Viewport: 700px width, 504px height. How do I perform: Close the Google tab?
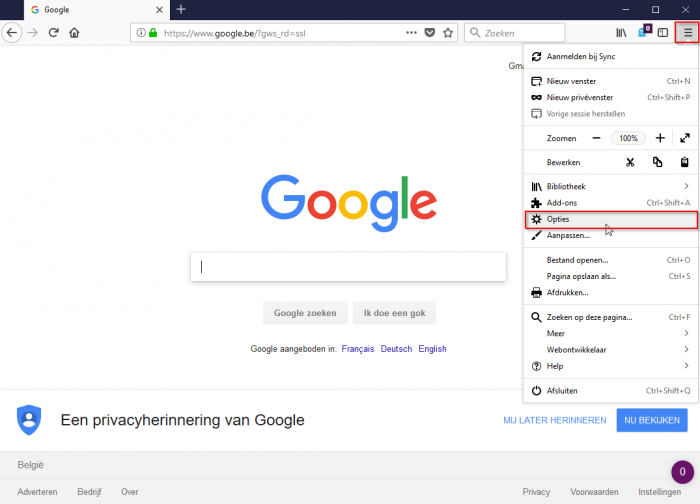click(x=159, y=10)
